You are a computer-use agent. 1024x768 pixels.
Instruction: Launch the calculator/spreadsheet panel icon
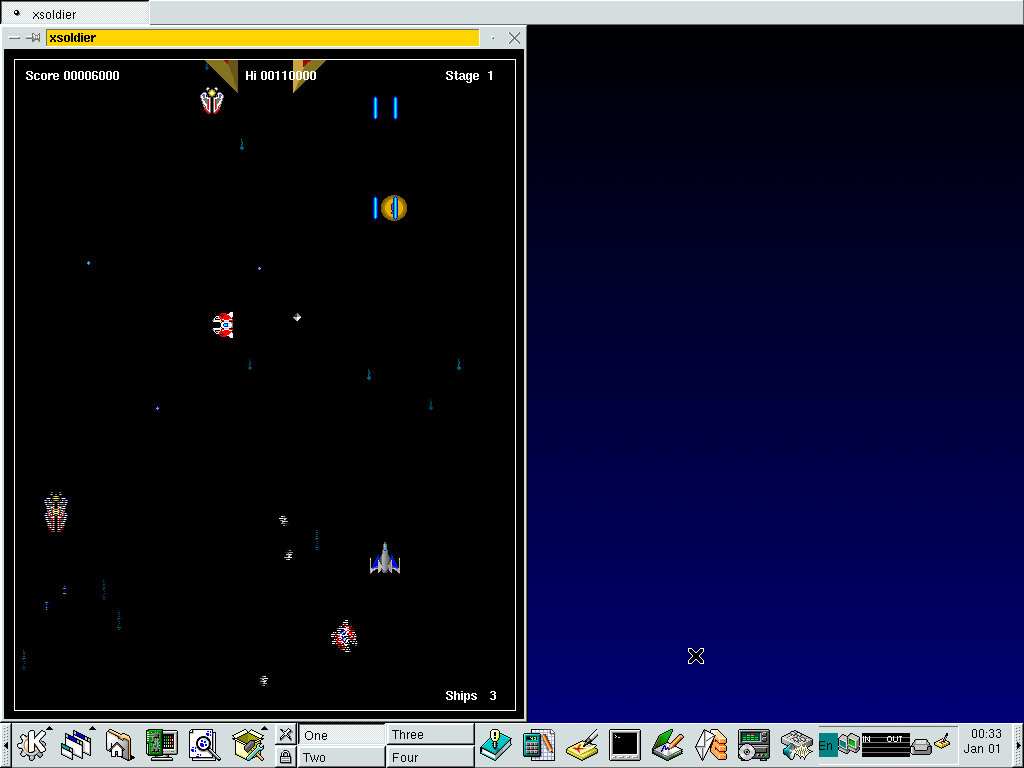(x=539, y=745)
